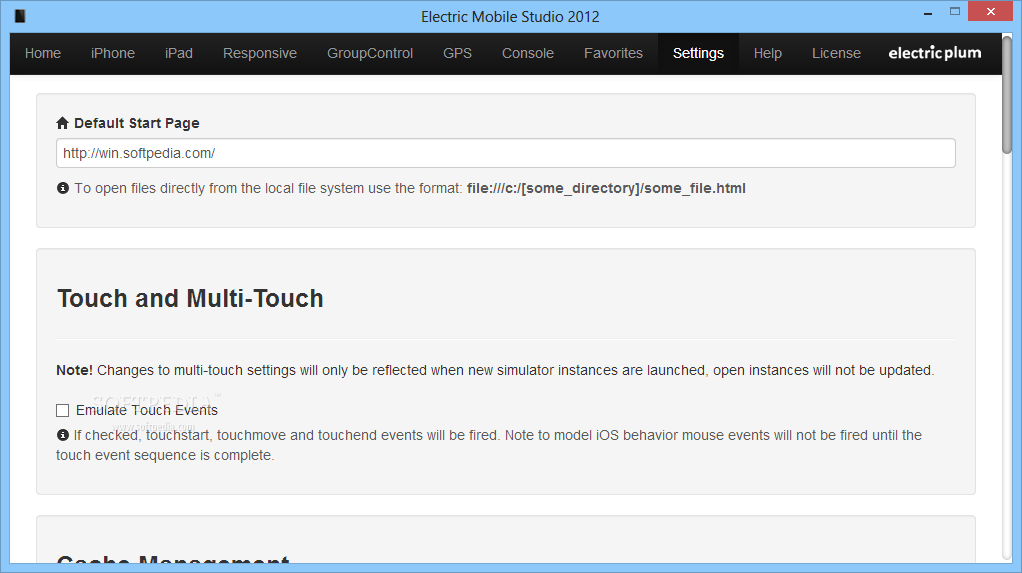This screenshot has height=573, width=1022.
Task: Click the bold 'Note!' text
Action: pos(74,370)
